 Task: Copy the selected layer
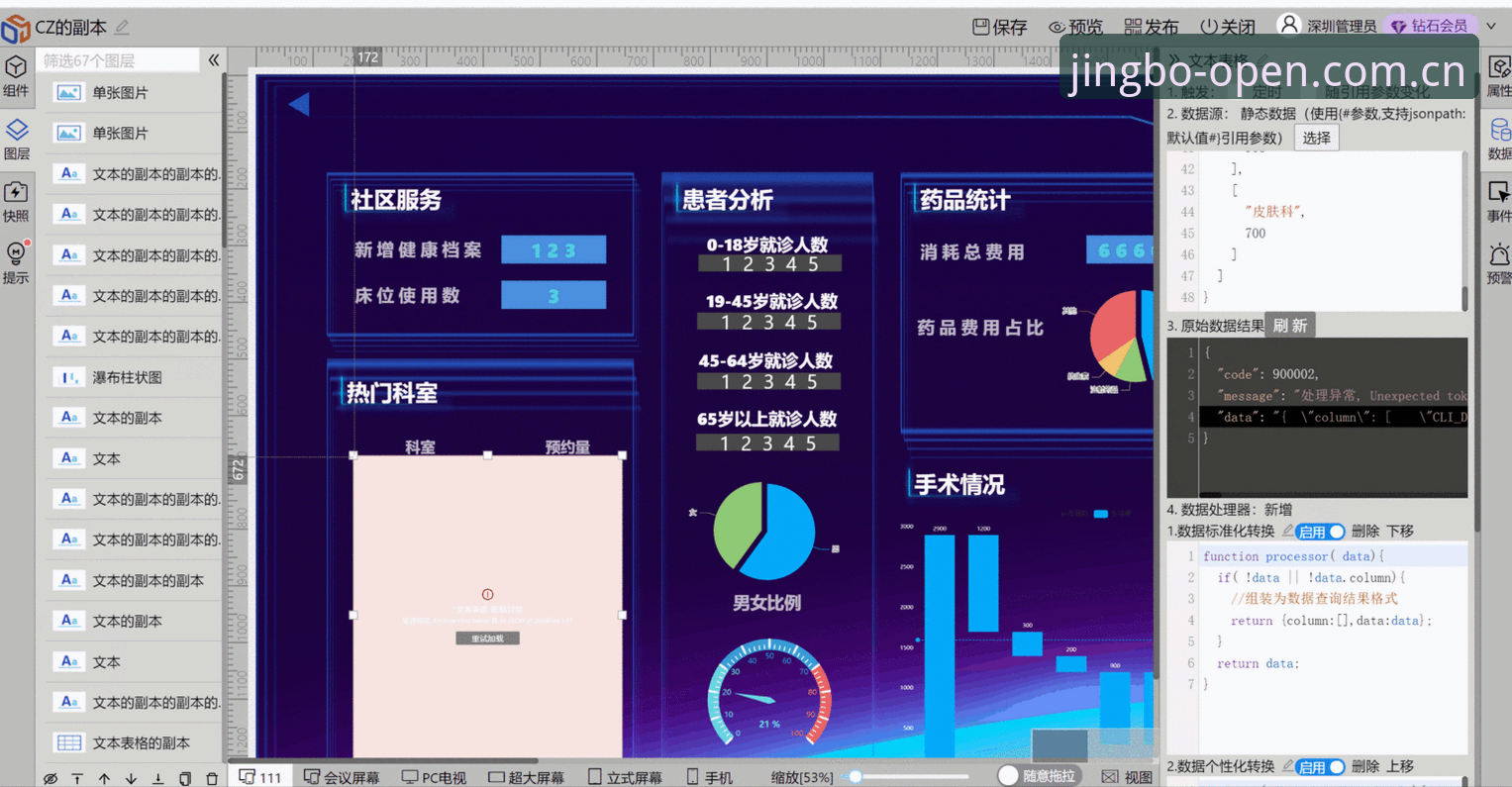[x=184, y=779]
